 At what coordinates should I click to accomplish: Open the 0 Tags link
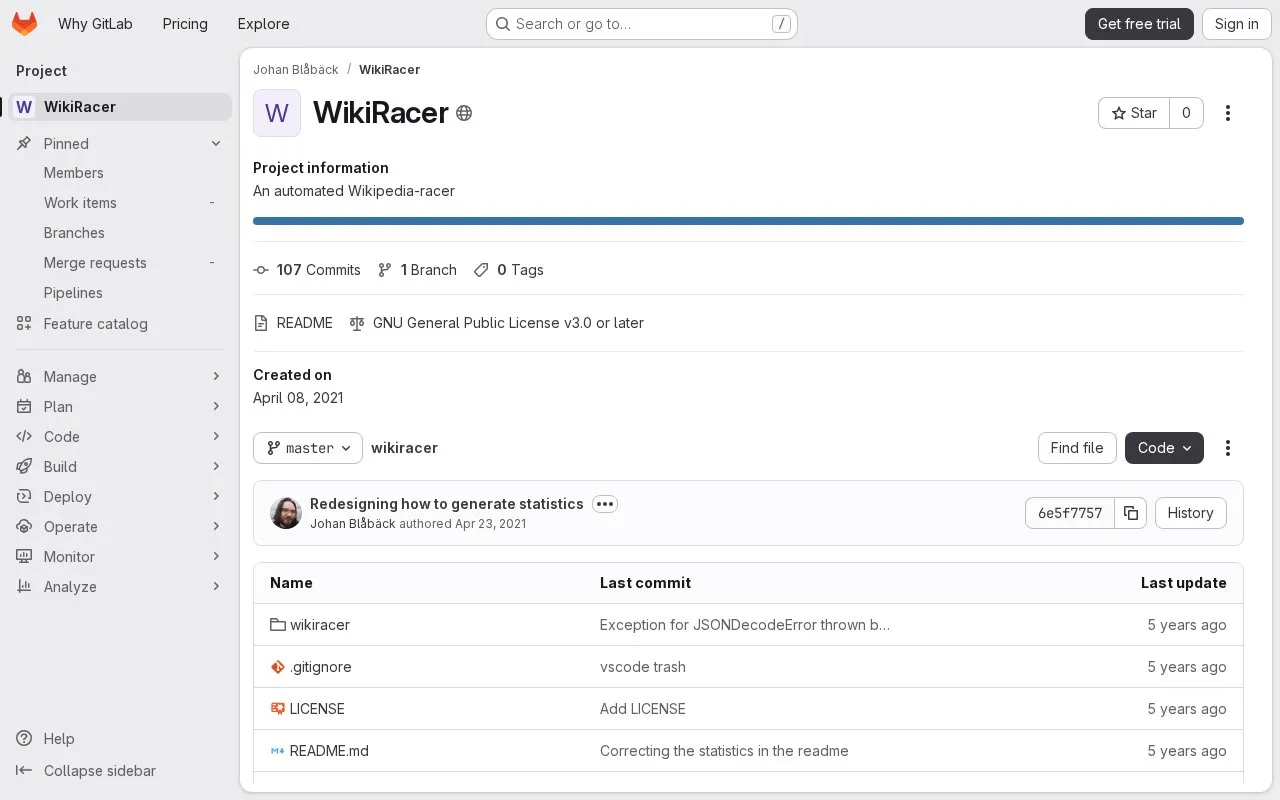pyautogui.click(x=508, y=270)
